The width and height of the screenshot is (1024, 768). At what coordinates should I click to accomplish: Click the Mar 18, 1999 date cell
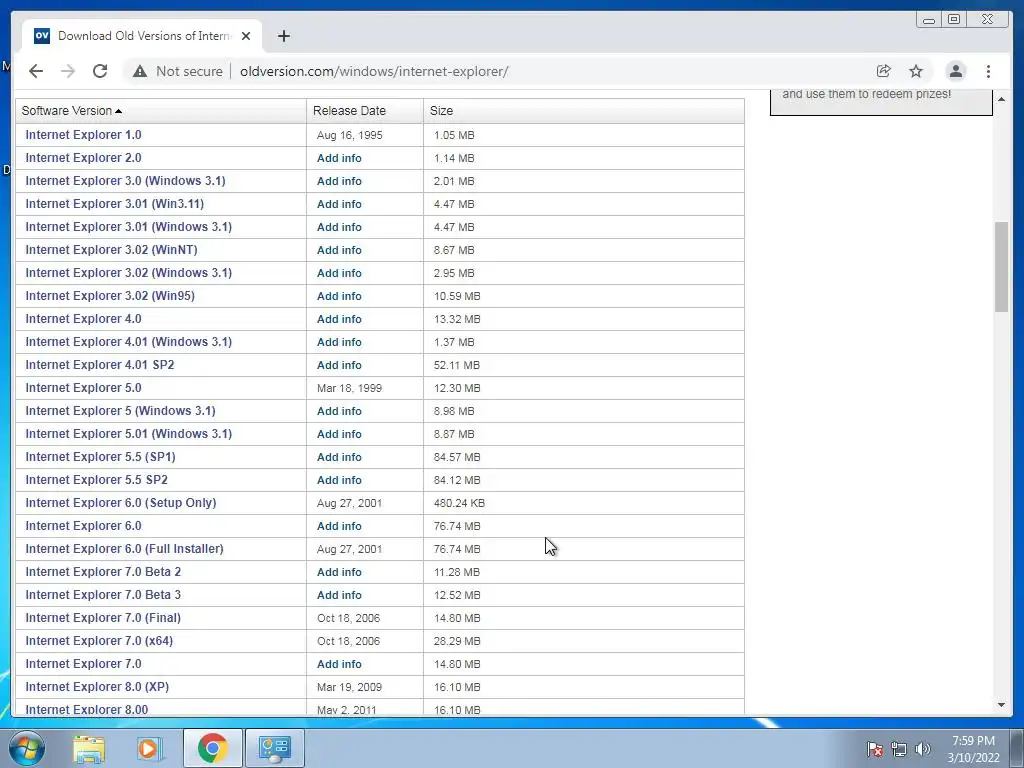coord(349,388)
